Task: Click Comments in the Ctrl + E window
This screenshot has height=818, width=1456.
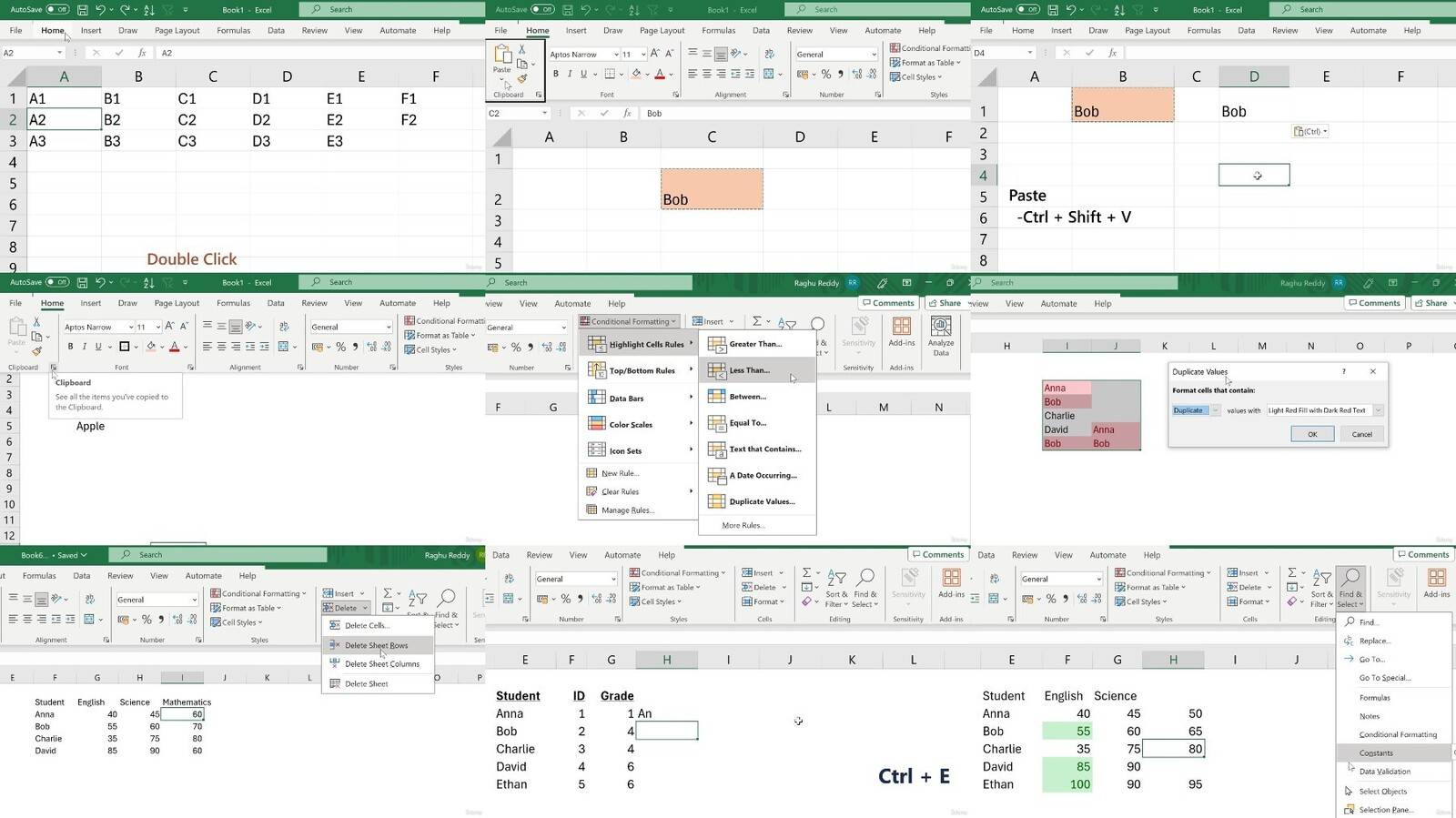Action: (x=937, y=554)
